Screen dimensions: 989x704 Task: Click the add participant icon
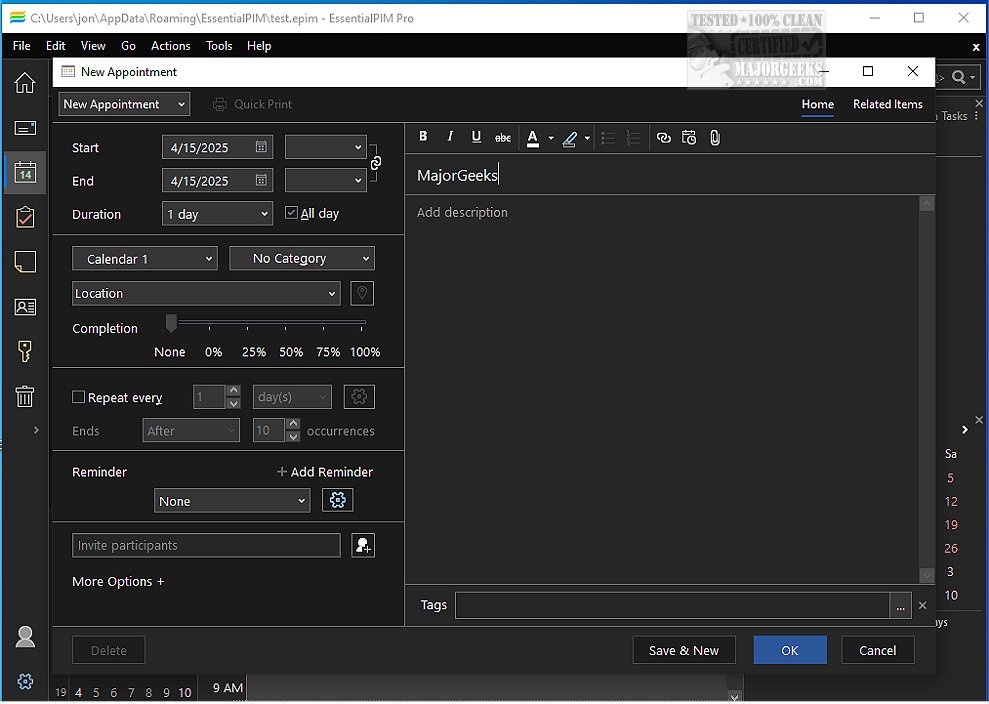pyautogui.click(x=363, y=545)
